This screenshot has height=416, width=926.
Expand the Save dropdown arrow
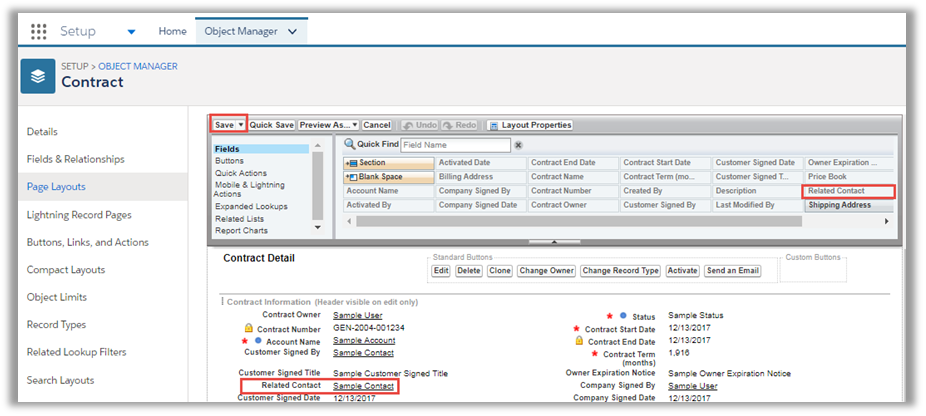[x=241, y=125]
